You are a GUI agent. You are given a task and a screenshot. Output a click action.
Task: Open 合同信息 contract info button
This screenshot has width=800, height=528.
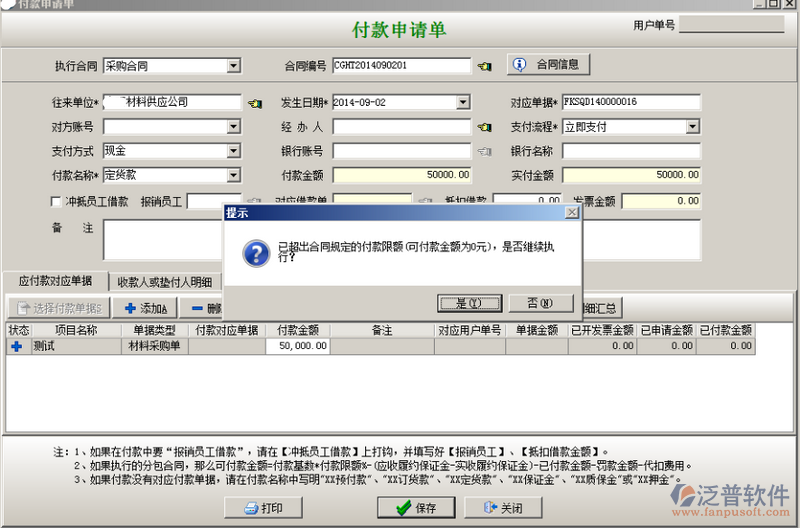point(548,65)
